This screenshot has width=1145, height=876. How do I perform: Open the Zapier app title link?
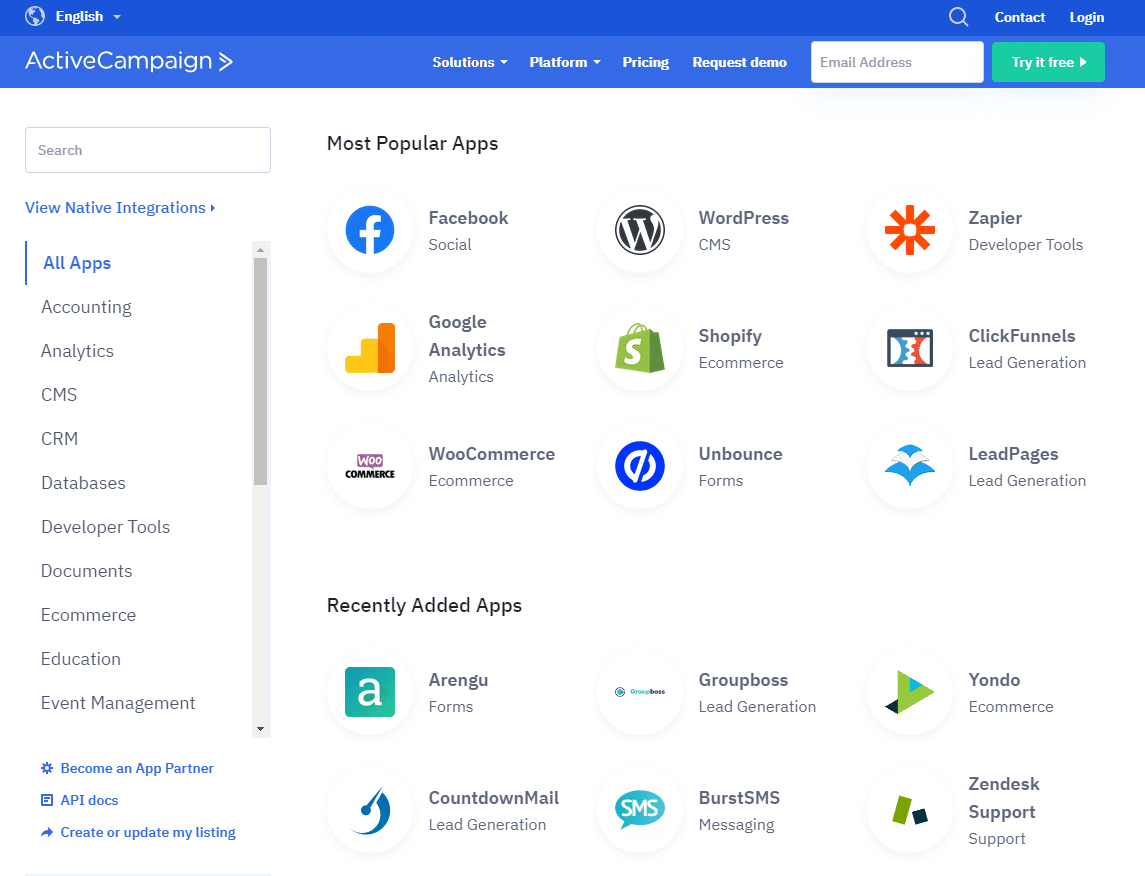[995, 218]
